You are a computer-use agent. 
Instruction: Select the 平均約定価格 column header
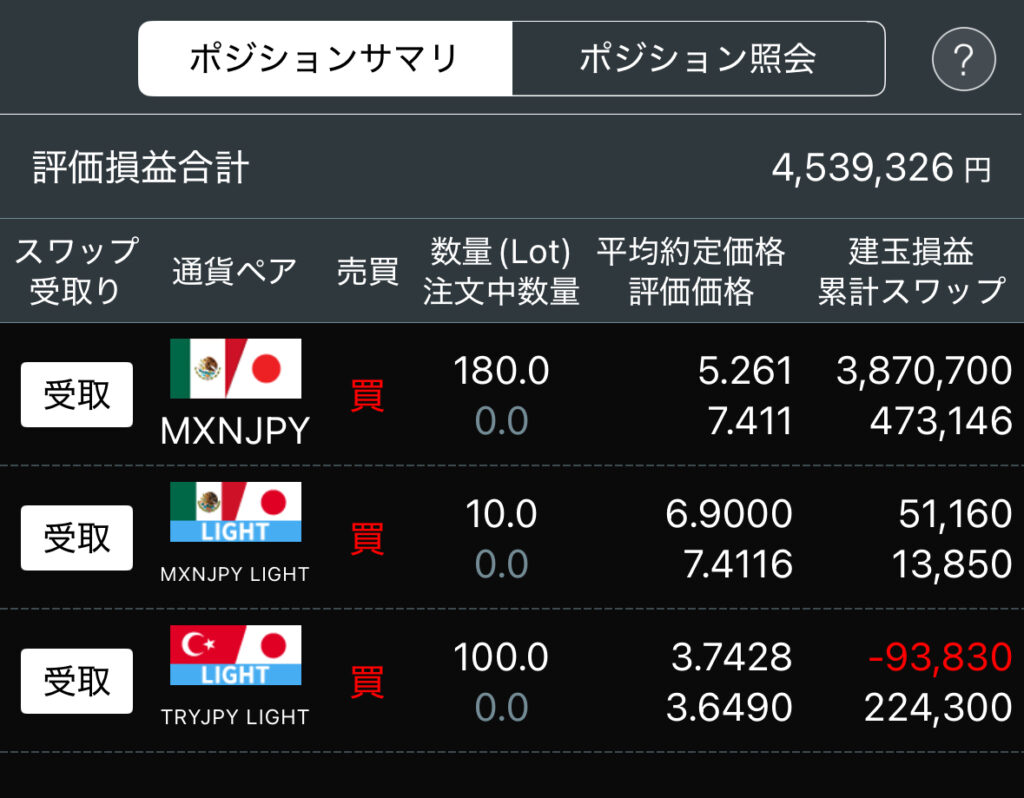click(691, 251)
